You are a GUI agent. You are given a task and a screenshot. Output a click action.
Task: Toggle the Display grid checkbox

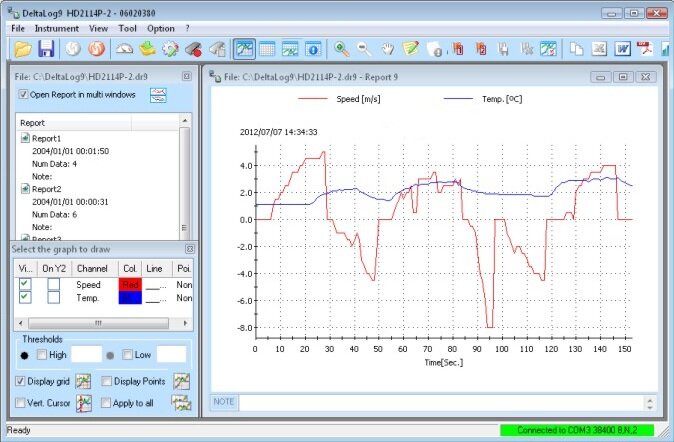tap(20, 381)
